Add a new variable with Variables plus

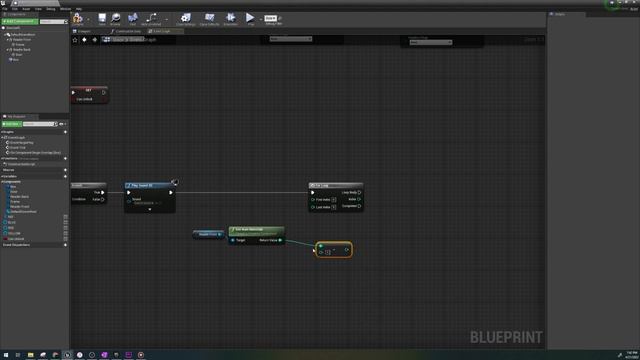[65, 176]
